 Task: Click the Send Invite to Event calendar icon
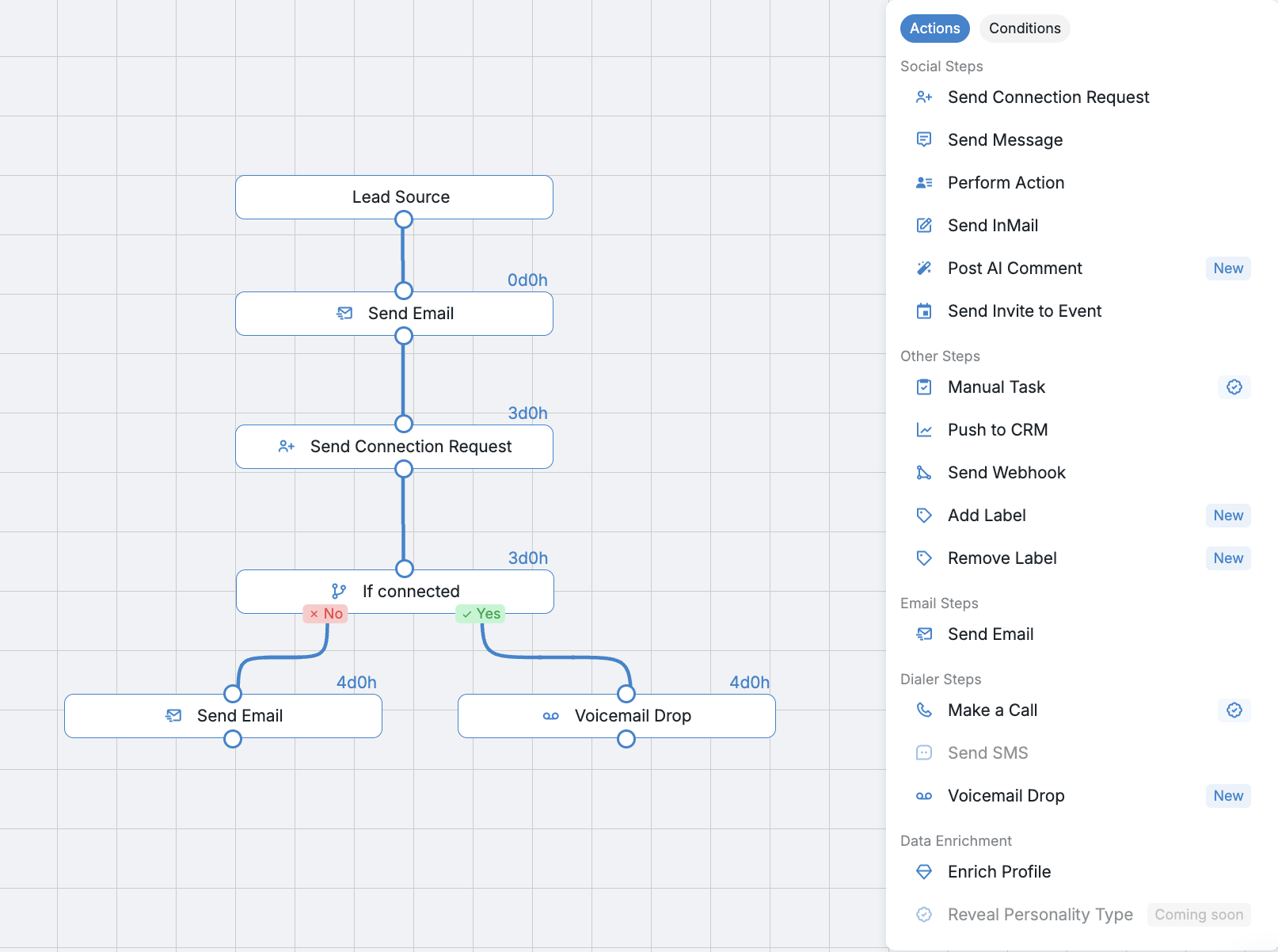[924, 311]
